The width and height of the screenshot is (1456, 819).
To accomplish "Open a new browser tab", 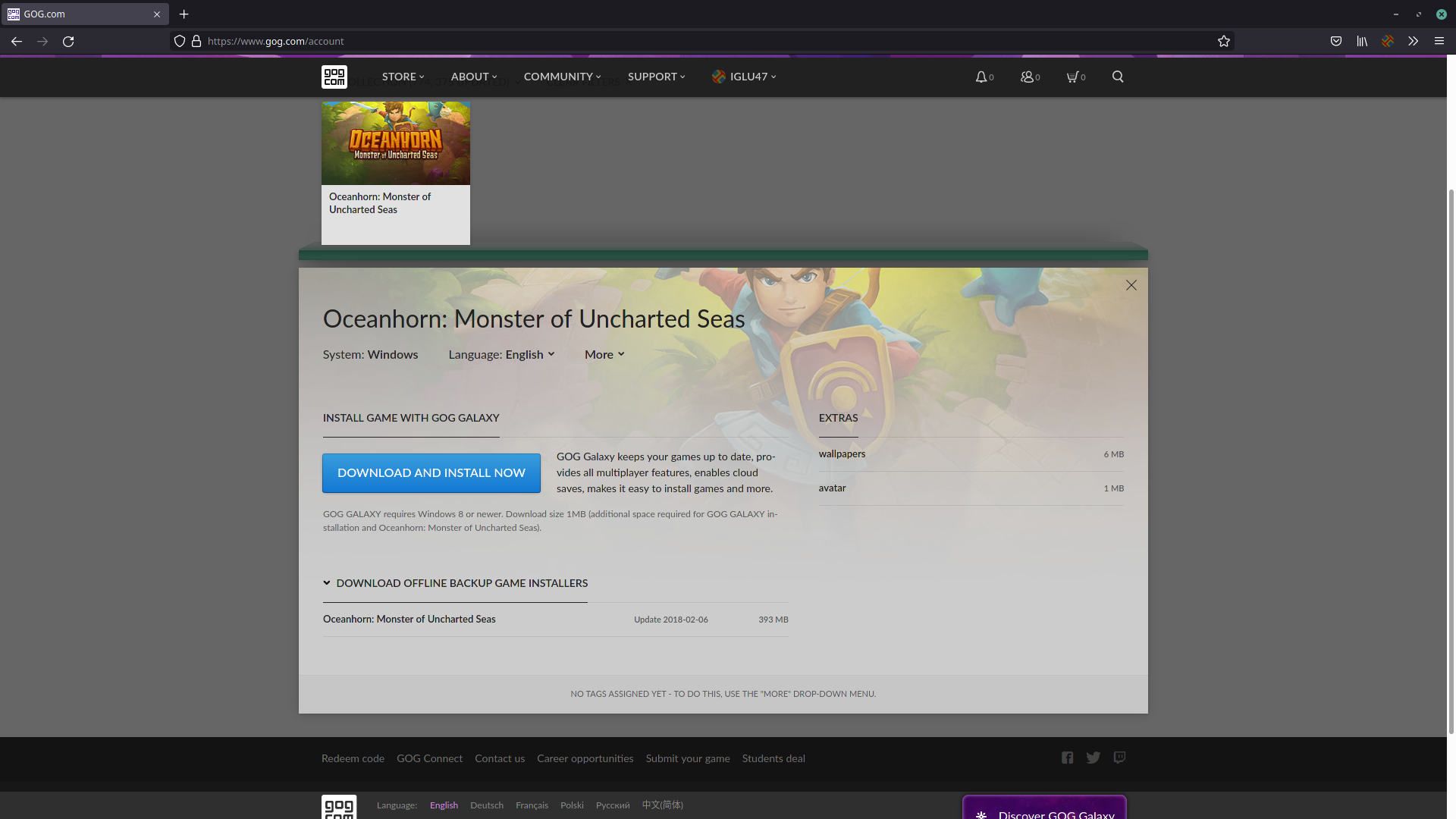I will (184, 14).
